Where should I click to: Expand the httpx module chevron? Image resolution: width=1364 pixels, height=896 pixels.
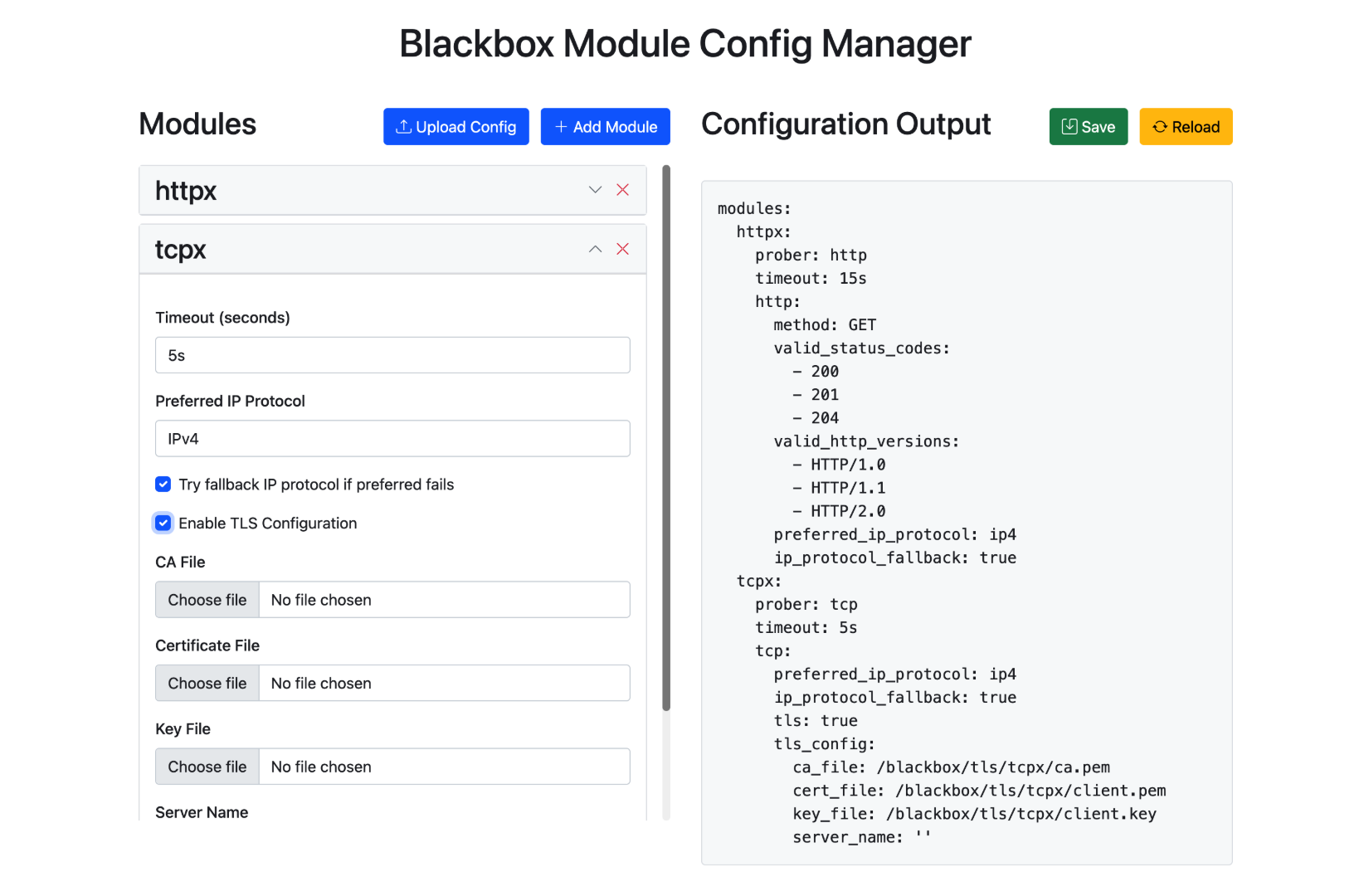pyautogui.click(x=595, y=190)
